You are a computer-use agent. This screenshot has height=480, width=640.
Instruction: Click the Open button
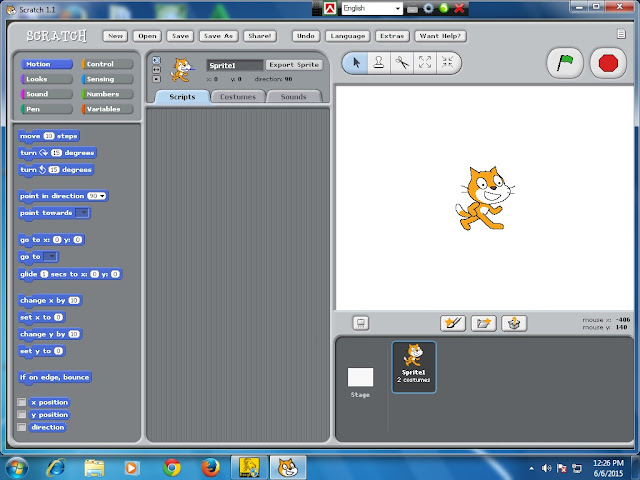pyautogui.click(x=147, y=36)
